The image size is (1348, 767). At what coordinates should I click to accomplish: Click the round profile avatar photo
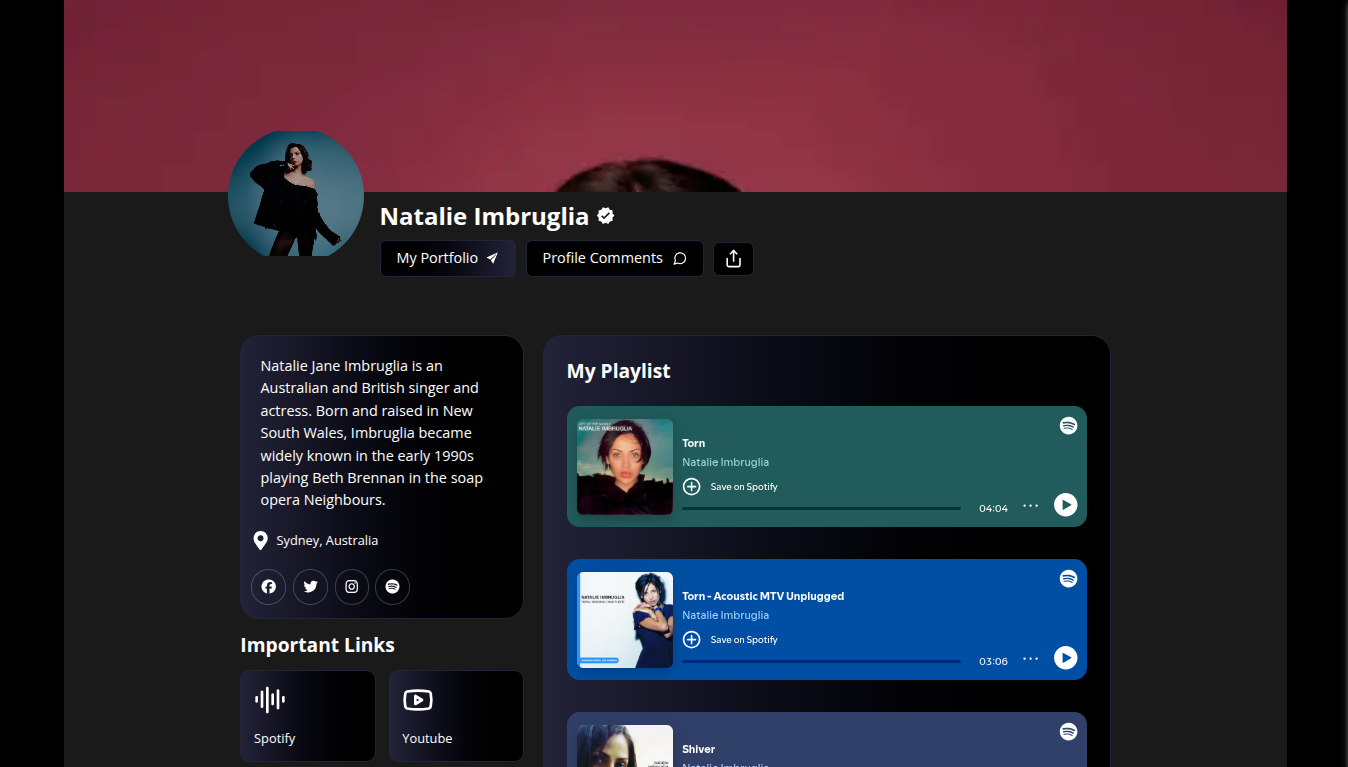[x=296, y=193]
